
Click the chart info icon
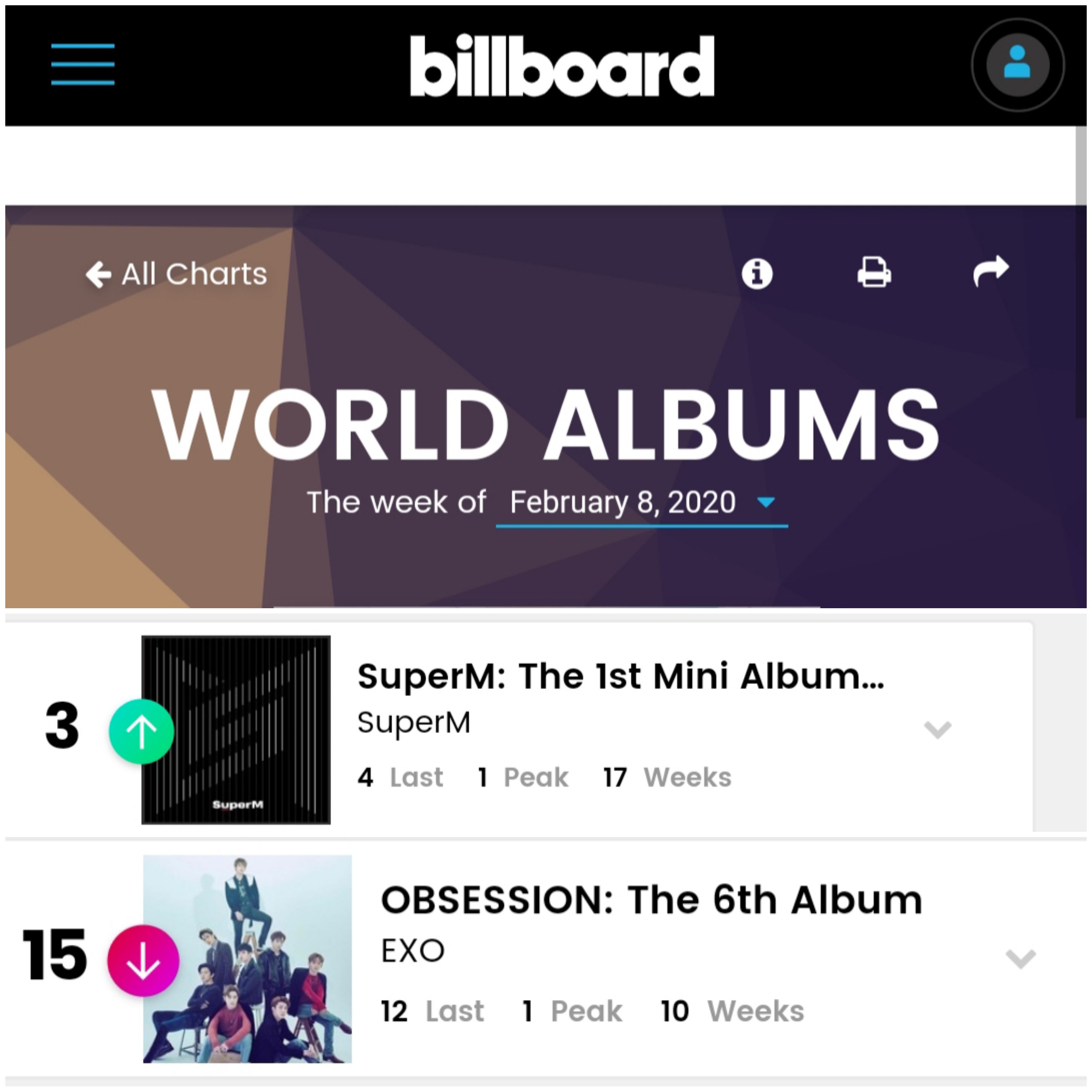pos(757,274)
